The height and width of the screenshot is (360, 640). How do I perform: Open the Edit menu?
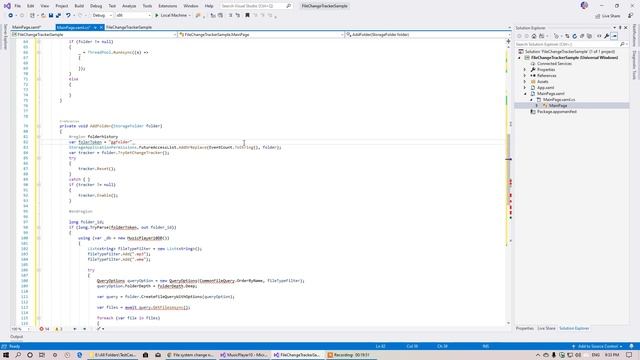pyautogui.click(x=31, y=6)
